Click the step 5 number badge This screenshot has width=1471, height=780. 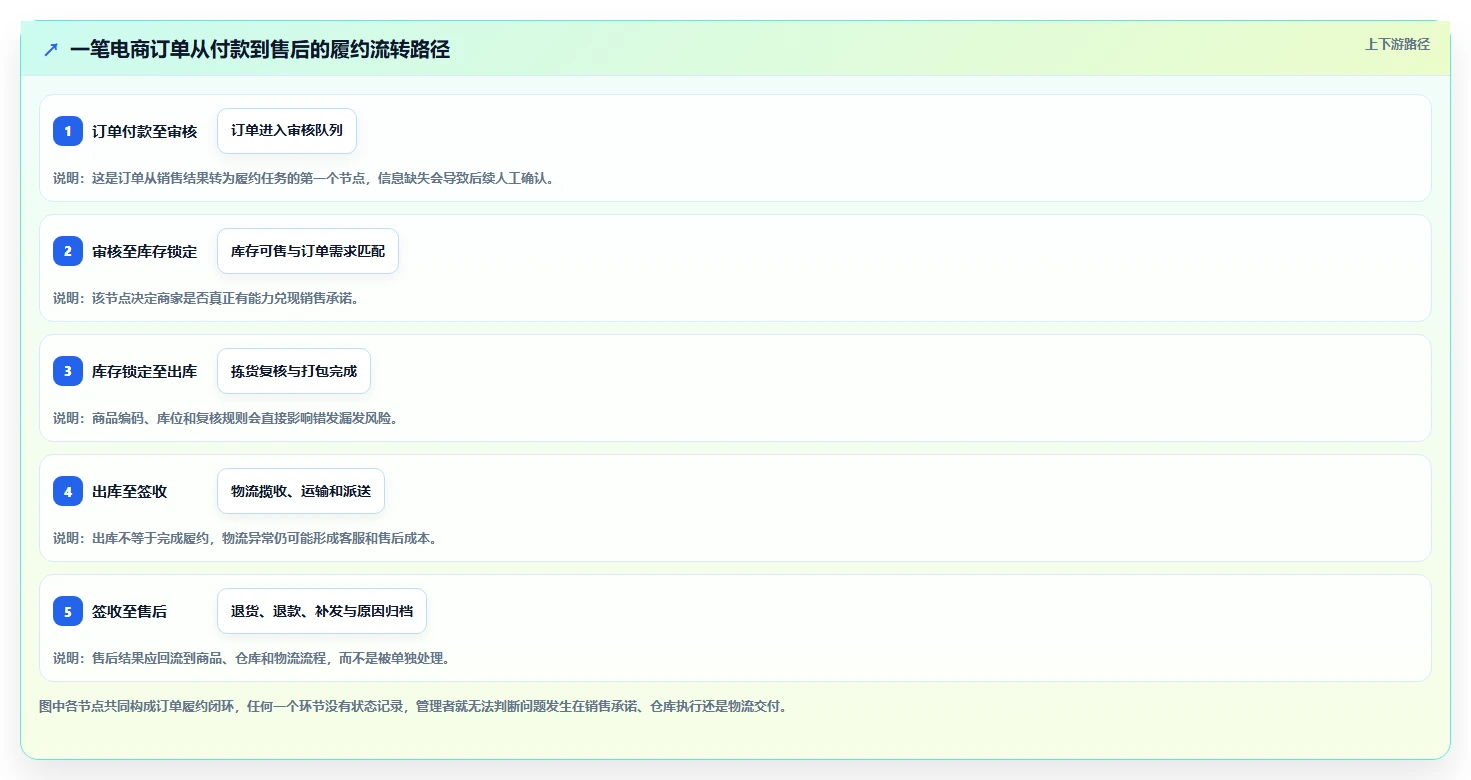pos(68,611)
